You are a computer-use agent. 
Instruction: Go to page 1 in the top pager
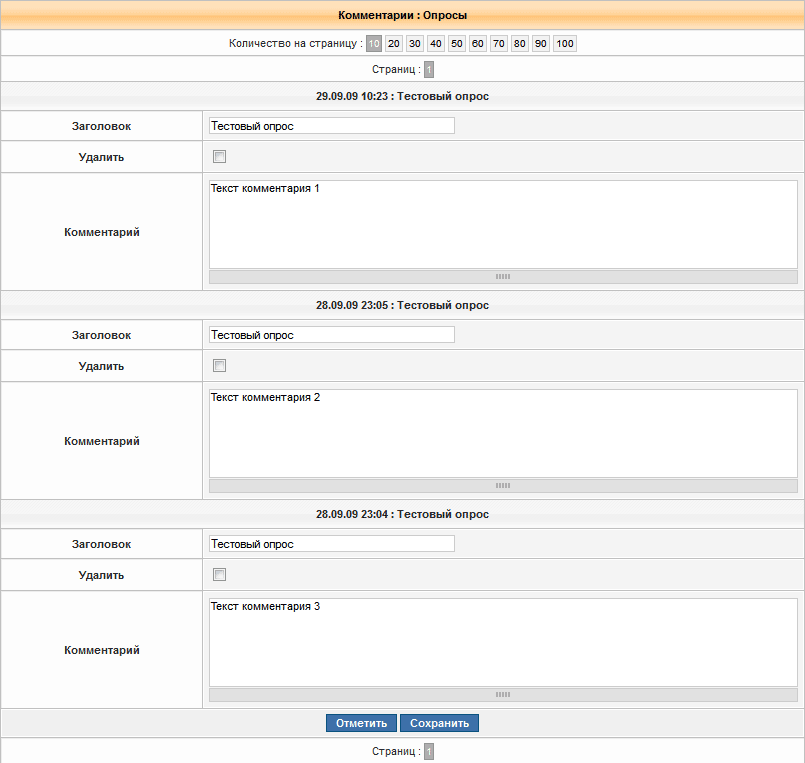point(429,70)
